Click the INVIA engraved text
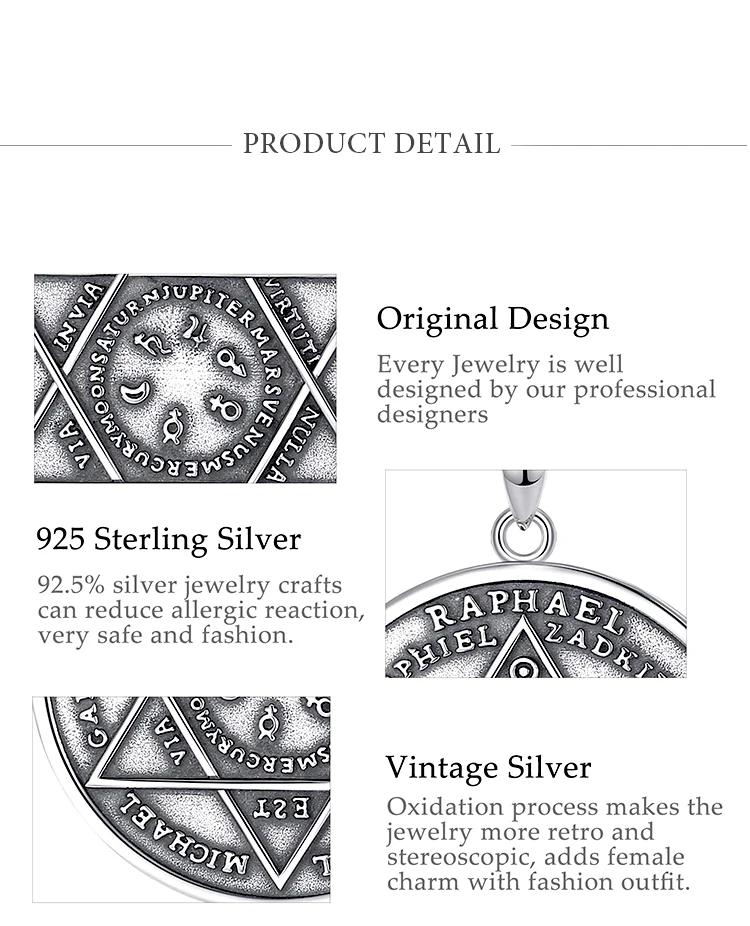Image resolution: width=750 pixels, height=926 pixels. [x=78, y=313]
